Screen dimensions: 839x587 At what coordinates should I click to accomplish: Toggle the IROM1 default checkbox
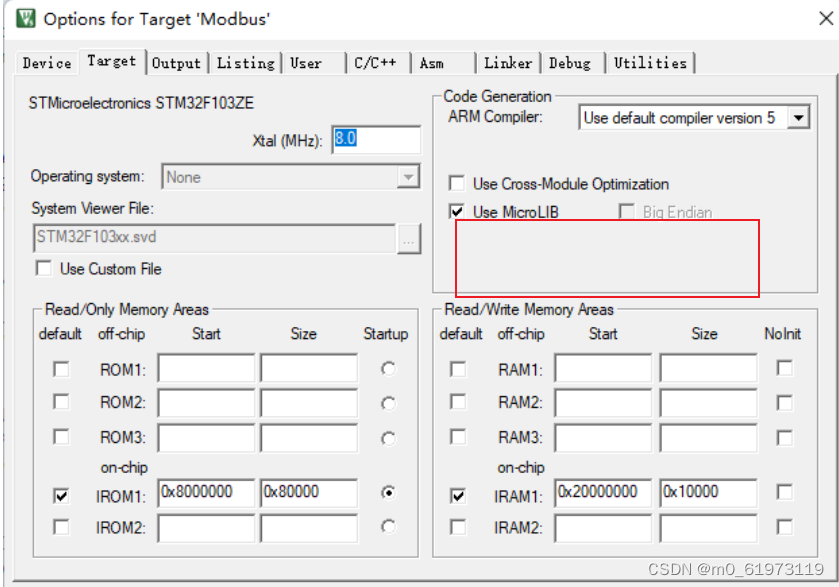click(61, 495)
